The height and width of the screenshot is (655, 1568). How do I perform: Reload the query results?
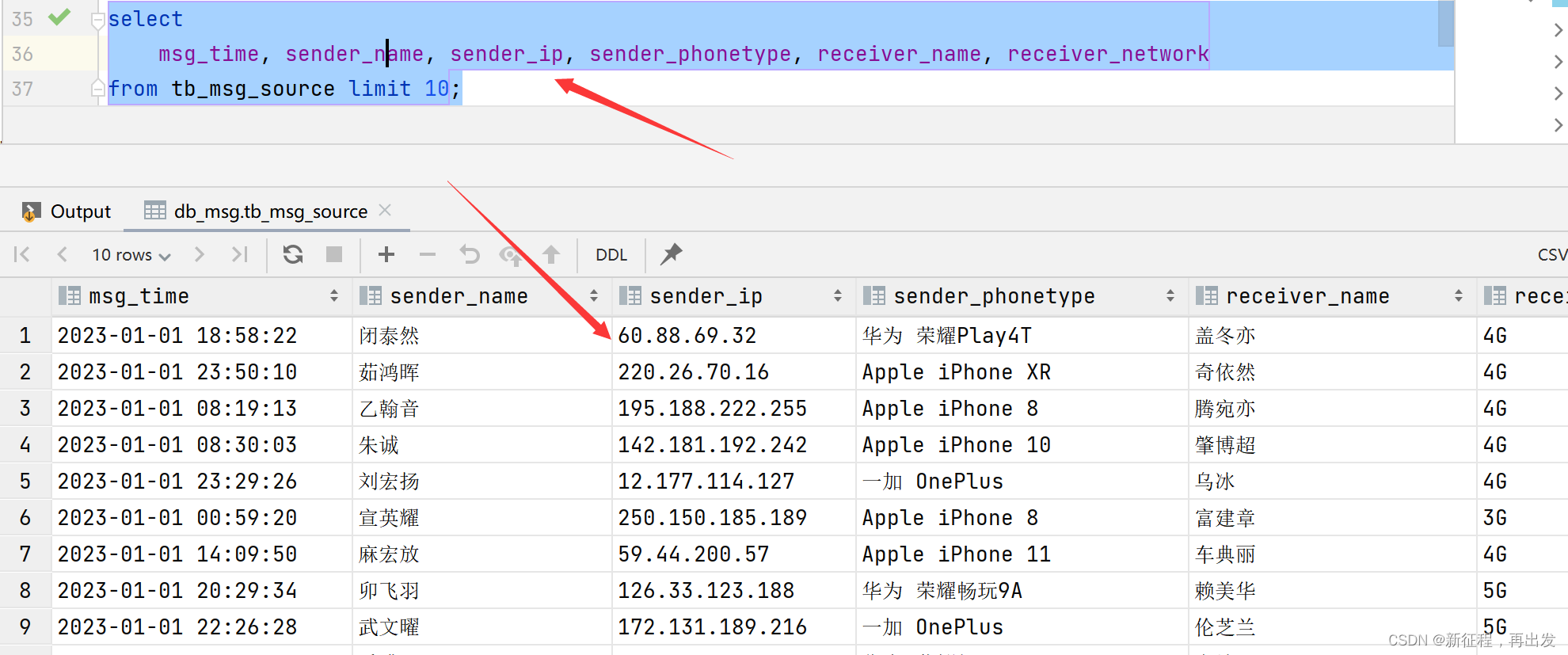(293, 254)
